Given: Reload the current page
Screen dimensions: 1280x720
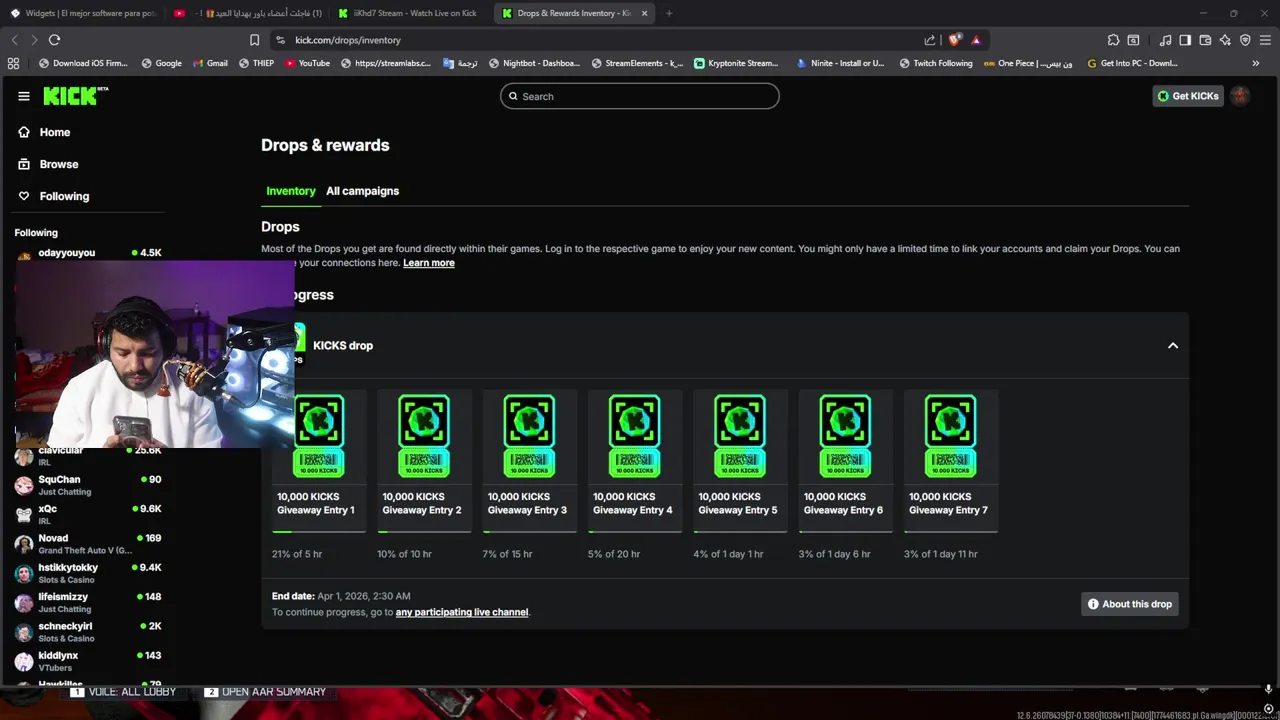Looking at the screenshot, I should (54, 40).
